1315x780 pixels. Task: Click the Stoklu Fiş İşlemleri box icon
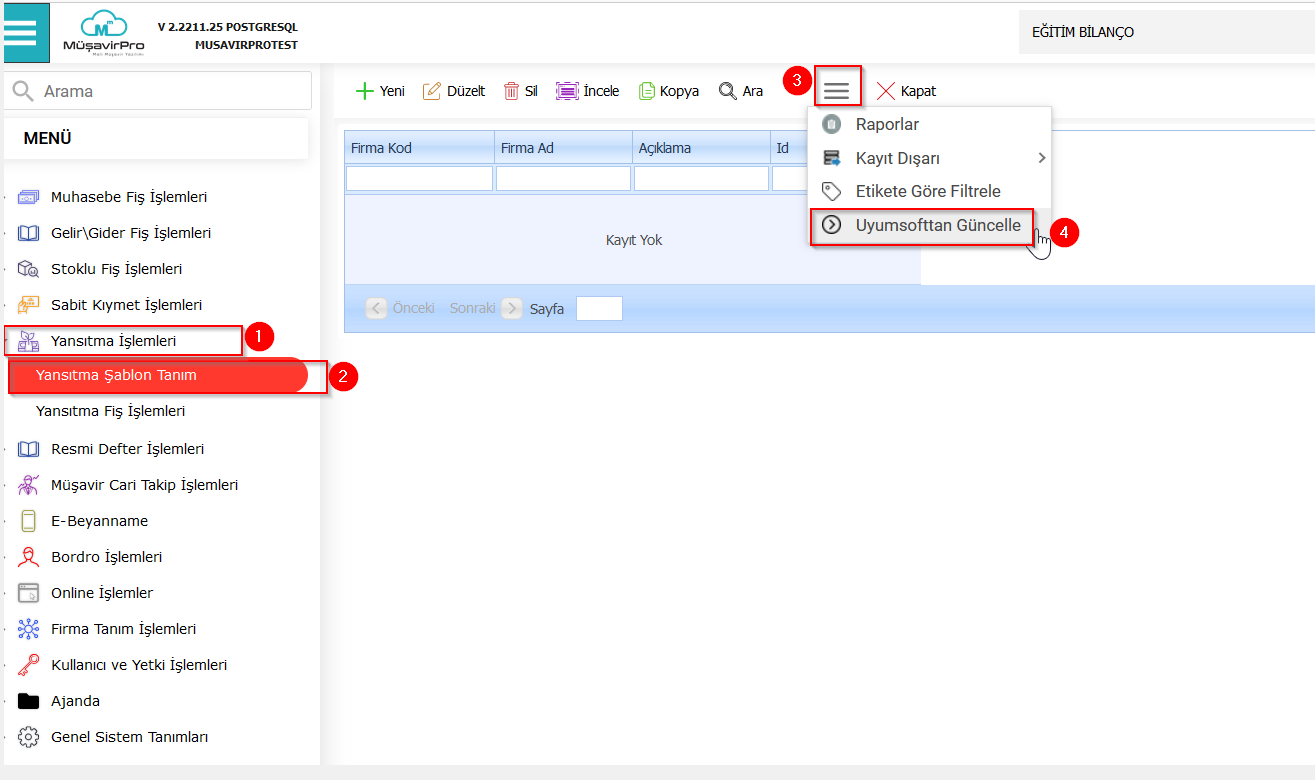(x=28, y=269)
